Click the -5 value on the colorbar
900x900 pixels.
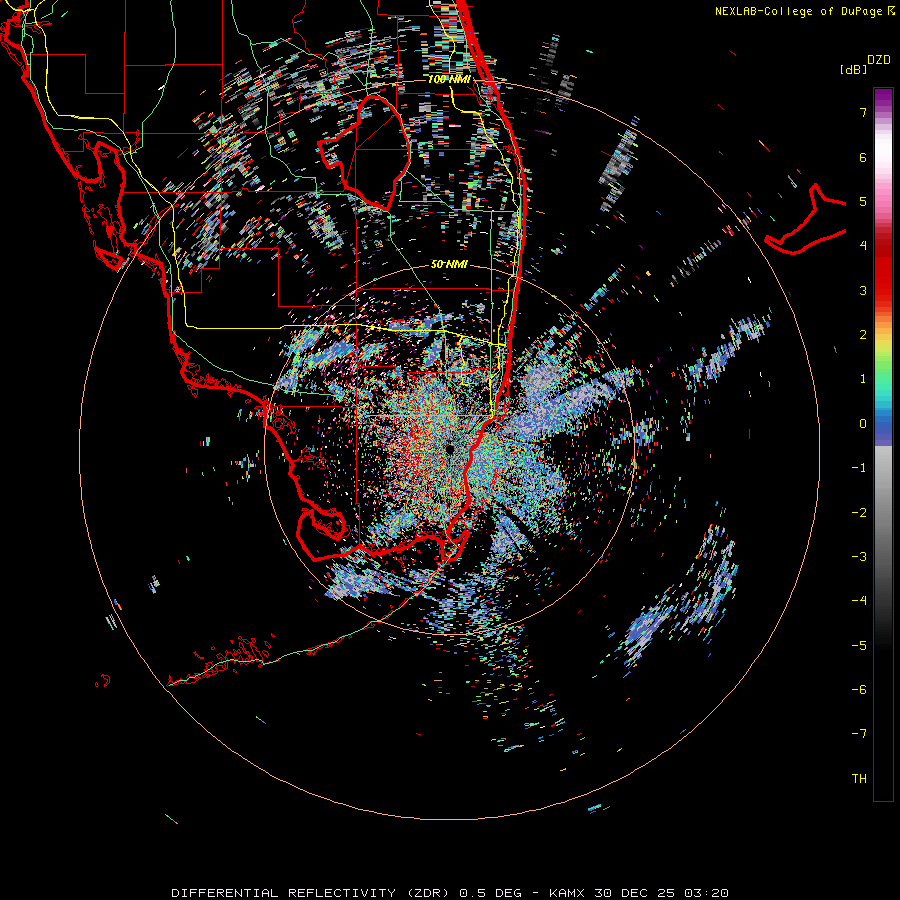click(859, 645)
